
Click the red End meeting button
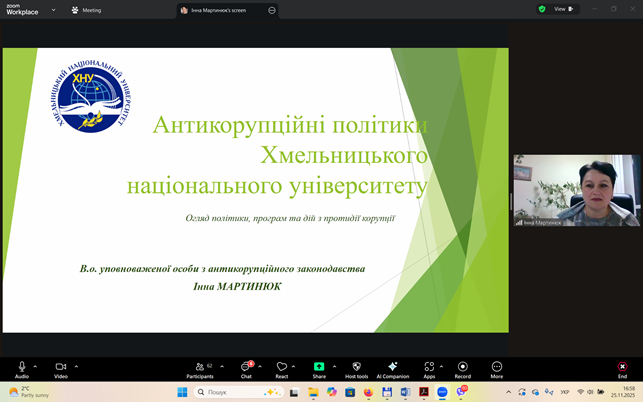(x=622, y=367)
